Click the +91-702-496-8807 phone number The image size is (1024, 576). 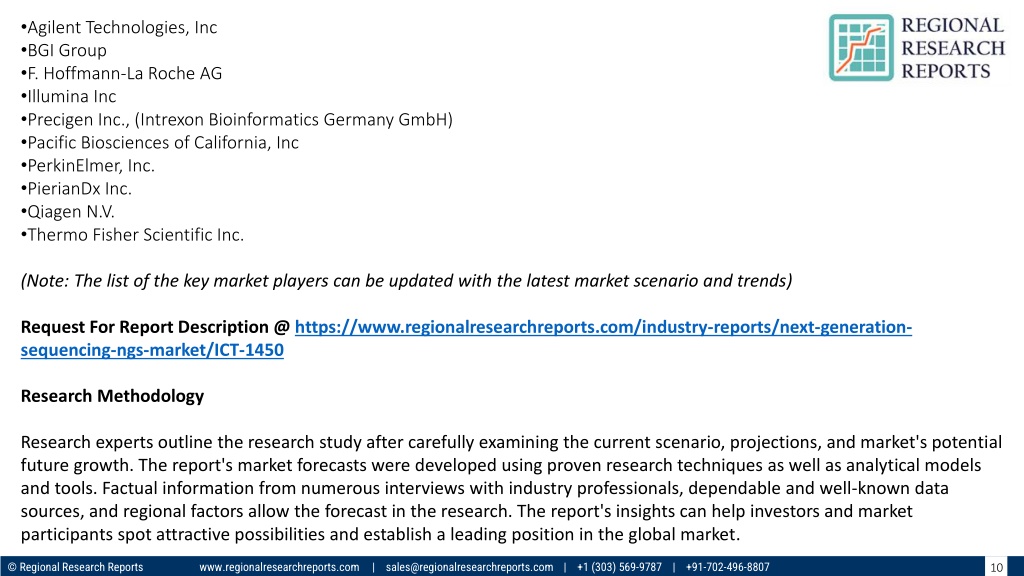coord(728,567)
